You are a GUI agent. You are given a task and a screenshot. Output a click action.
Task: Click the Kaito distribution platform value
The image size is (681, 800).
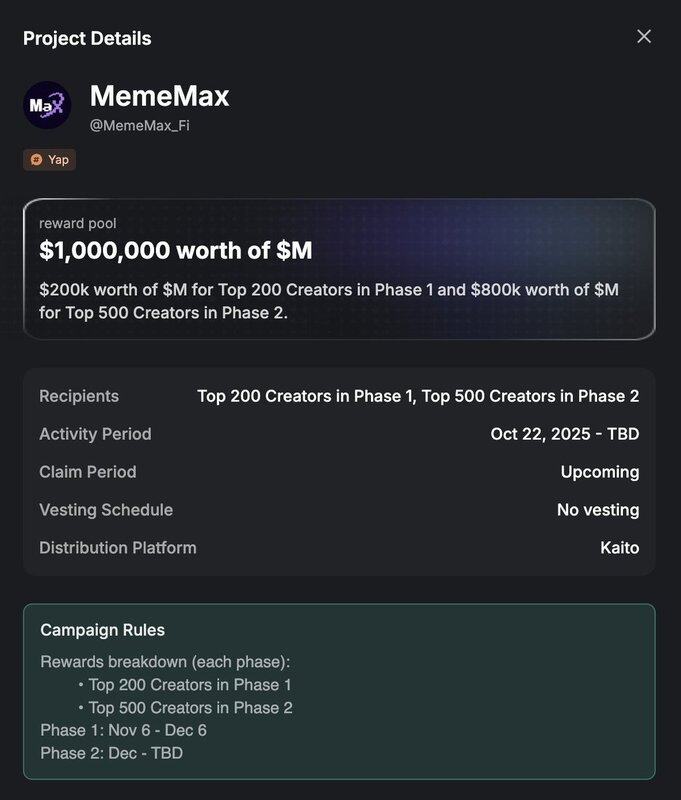coord(617,548)
